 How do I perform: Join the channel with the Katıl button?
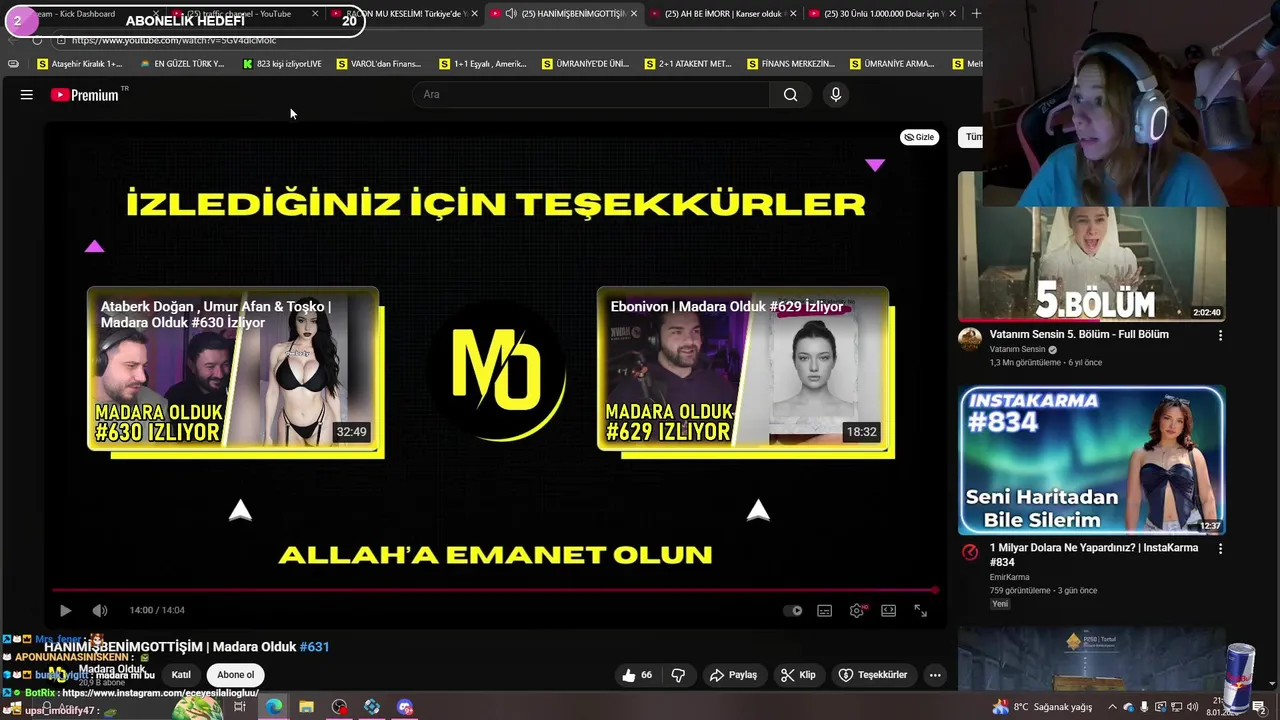(181, 675)
